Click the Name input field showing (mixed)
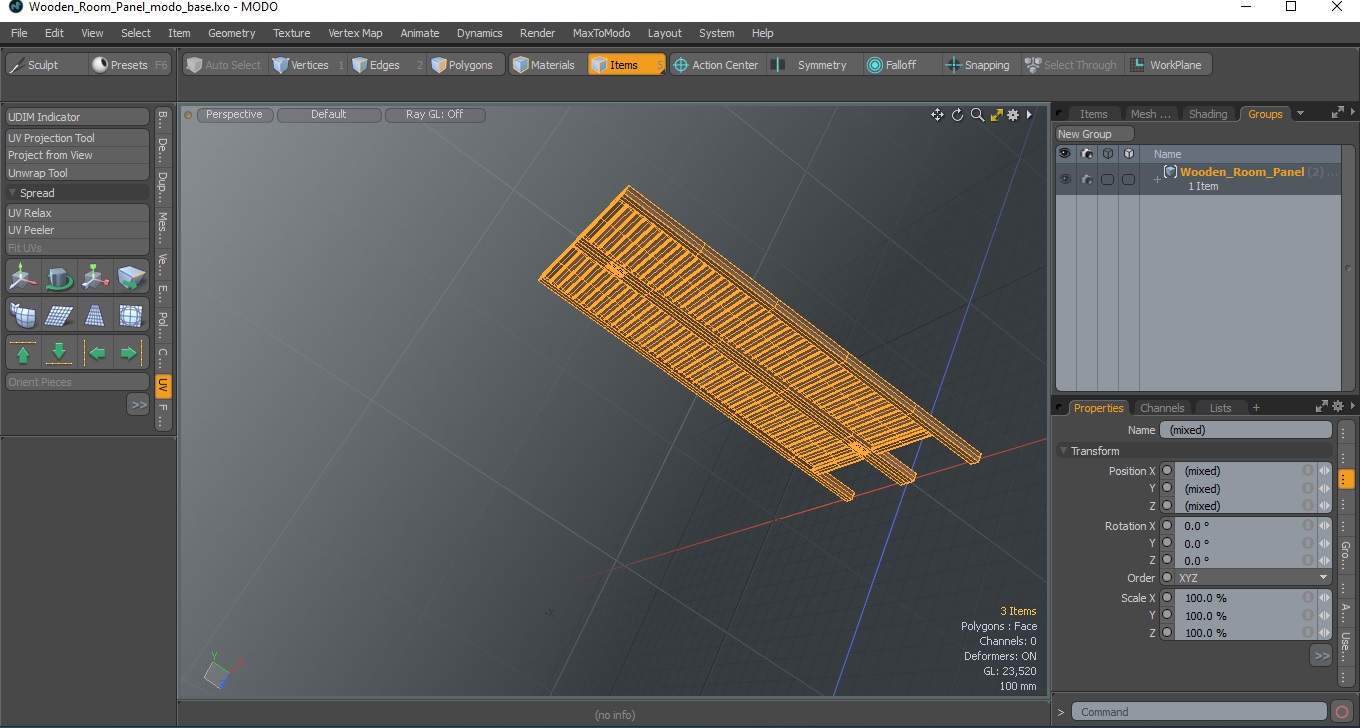This screenshot has width=1360, height=728. 1245,430
